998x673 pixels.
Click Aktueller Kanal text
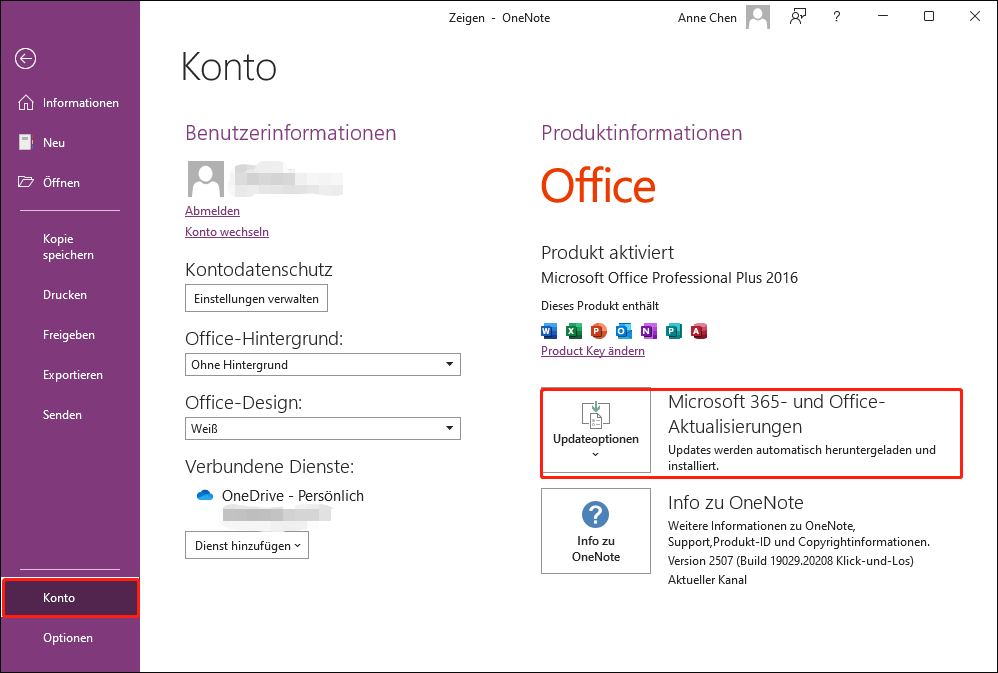[707, 580]
